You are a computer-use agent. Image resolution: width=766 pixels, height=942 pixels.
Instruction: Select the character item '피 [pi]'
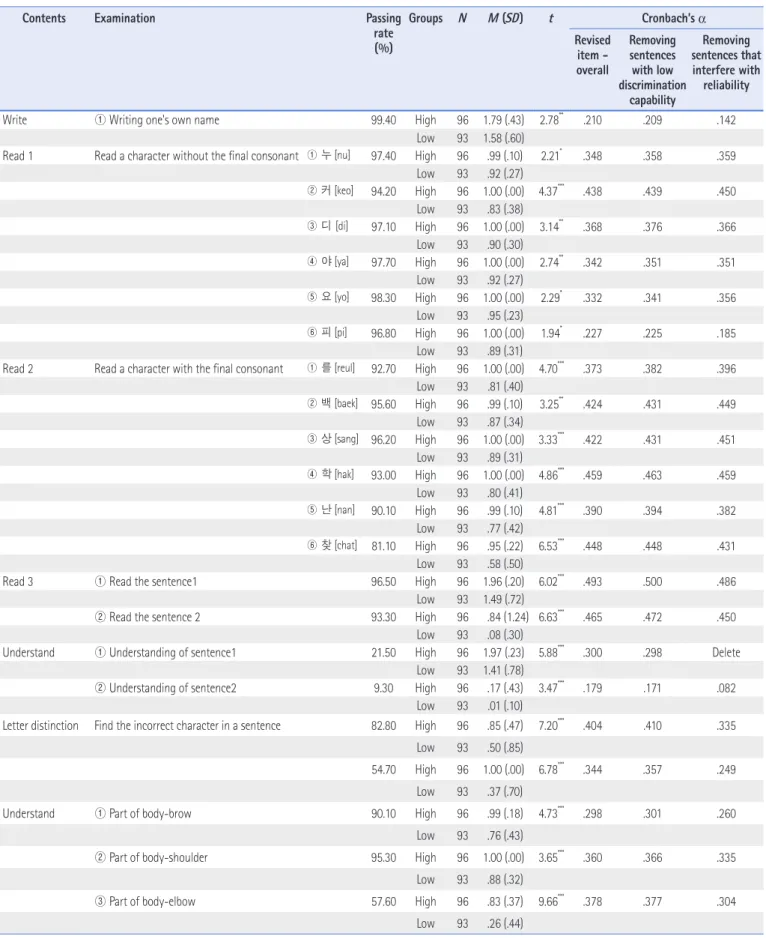(x=327, y=332)
